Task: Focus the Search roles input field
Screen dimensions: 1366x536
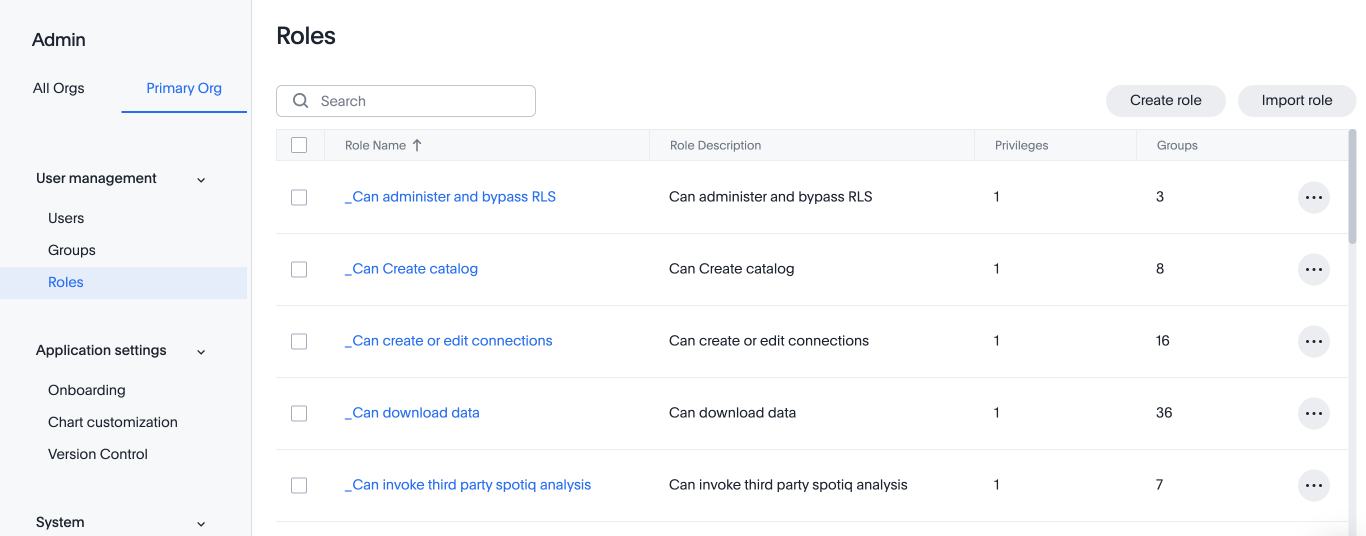Action: point(420,101)
